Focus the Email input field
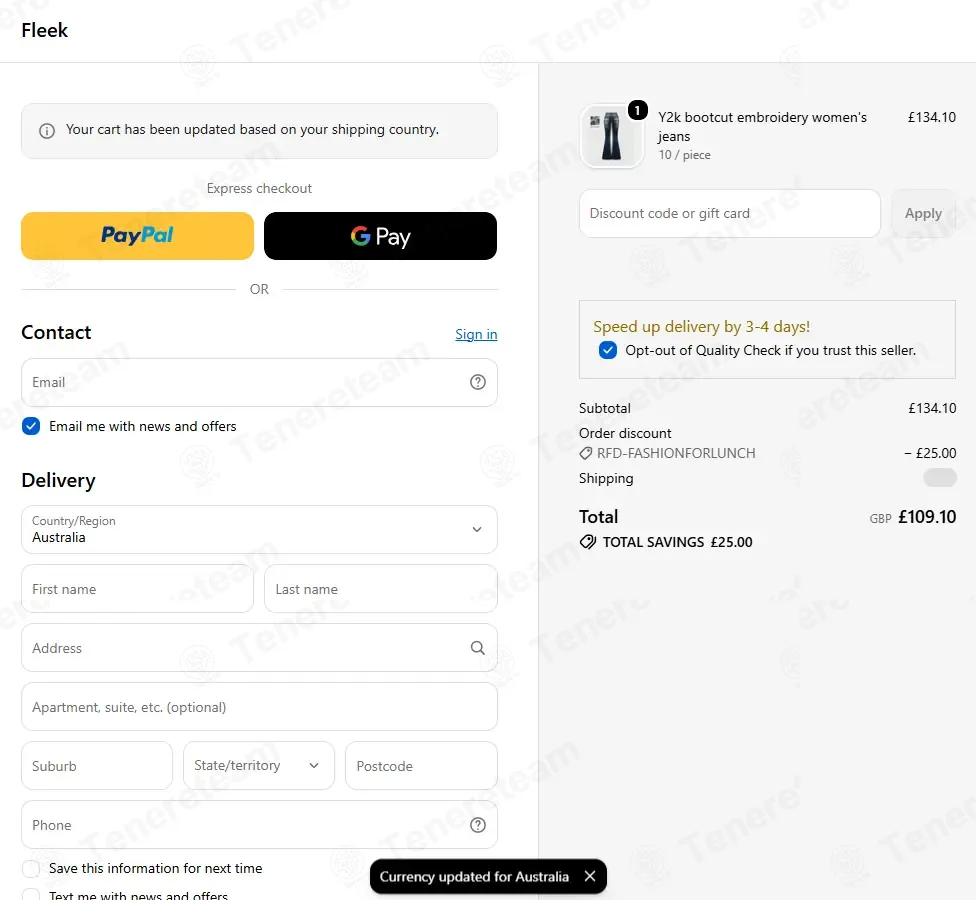The height and width of the screenshot is (900, 976). (260, 382)
